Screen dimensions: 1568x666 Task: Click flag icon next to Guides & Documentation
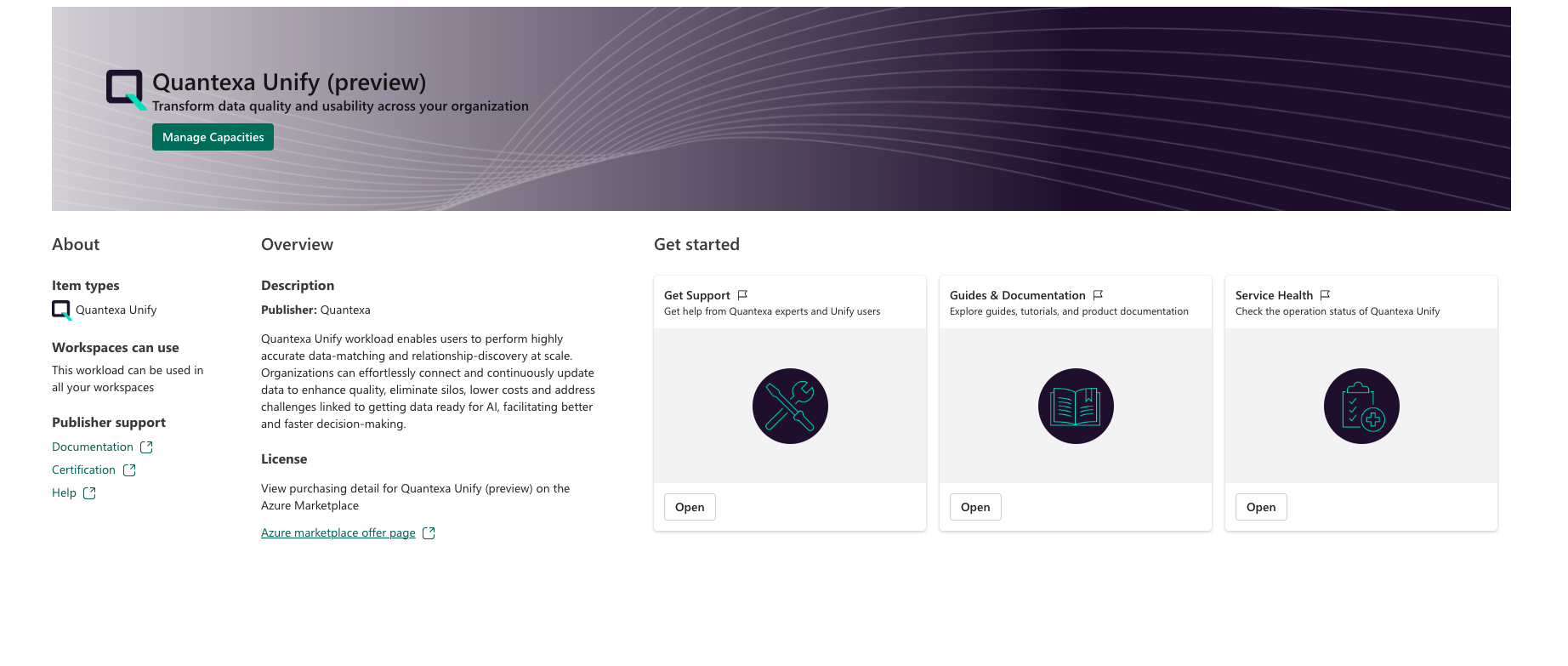tap(1098, 295)
